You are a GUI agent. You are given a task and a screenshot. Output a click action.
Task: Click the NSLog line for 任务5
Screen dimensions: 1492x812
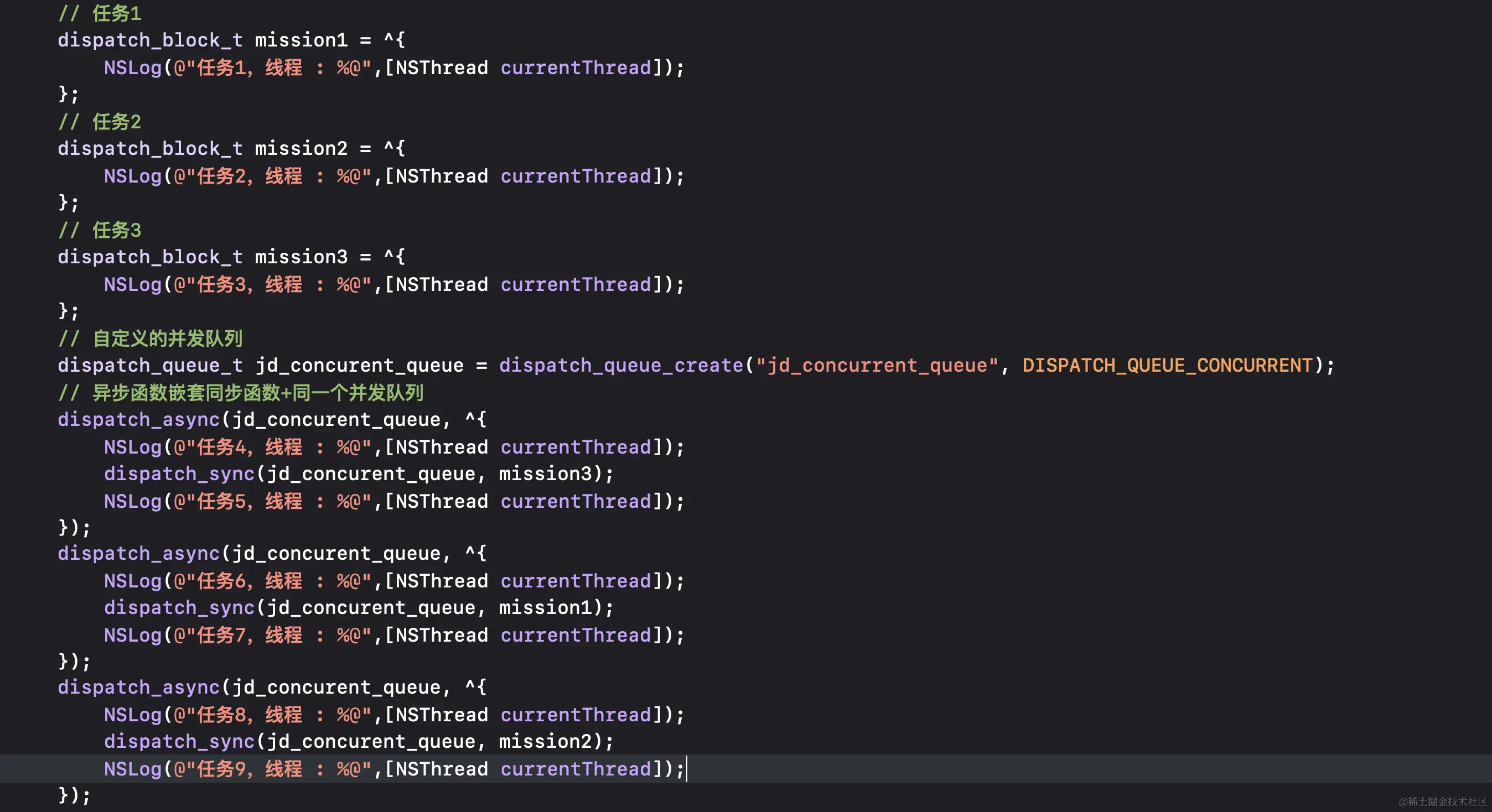(x=394, y=501)
